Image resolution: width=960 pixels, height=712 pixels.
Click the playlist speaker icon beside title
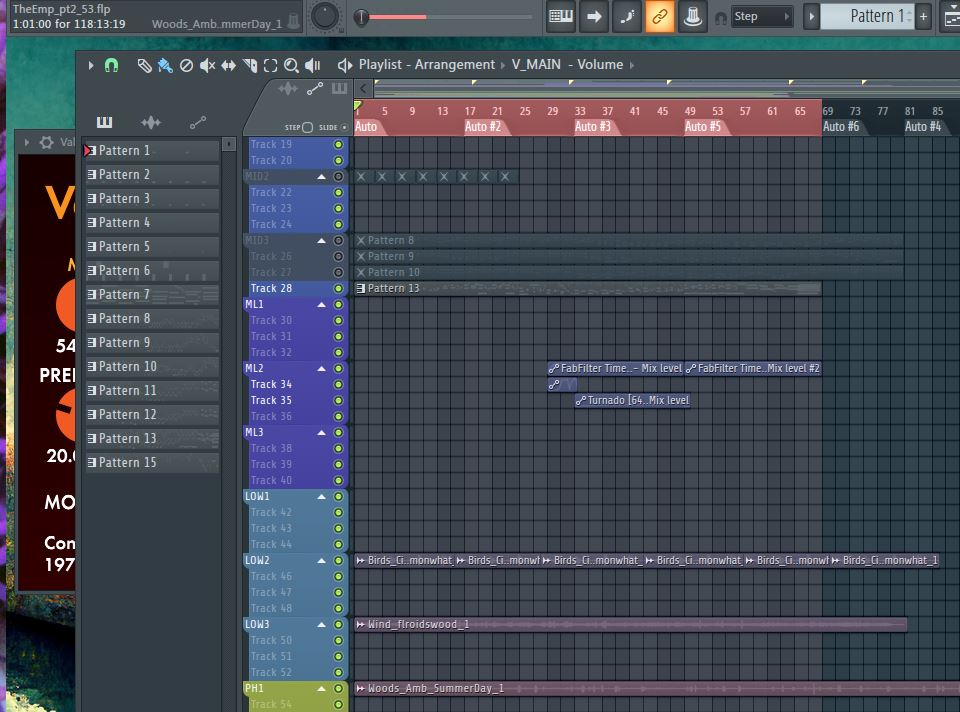click(x=345, y=65)
